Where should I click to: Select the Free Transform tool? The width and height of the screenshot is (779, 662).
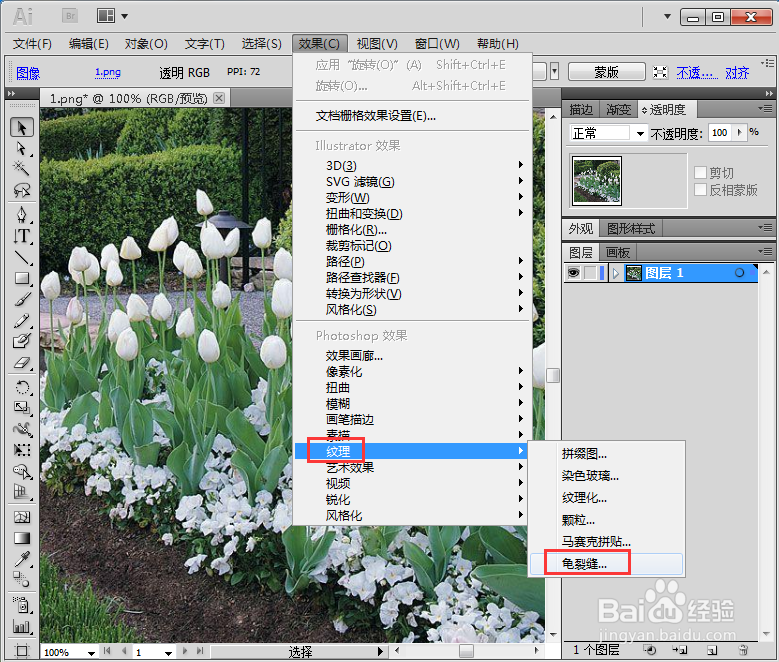click(21, 450)
